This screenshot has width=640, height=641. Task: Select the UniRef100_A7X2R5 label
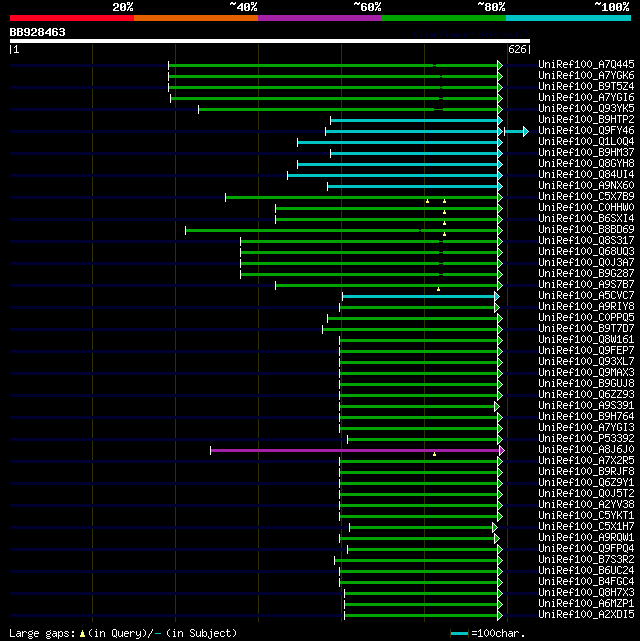(x=586, y=461)
